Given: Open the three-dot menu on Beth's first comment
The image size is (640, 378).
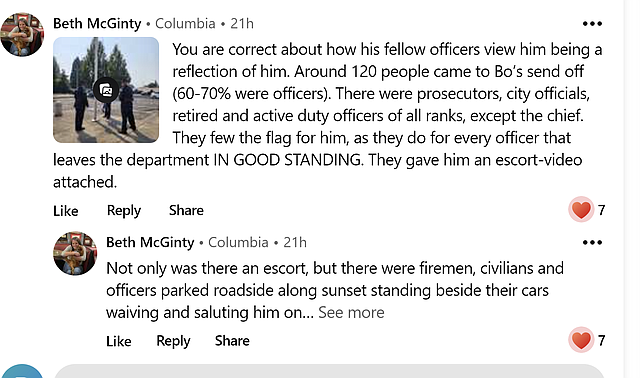Looking at the screenshot, I should [x=592, y=24].
